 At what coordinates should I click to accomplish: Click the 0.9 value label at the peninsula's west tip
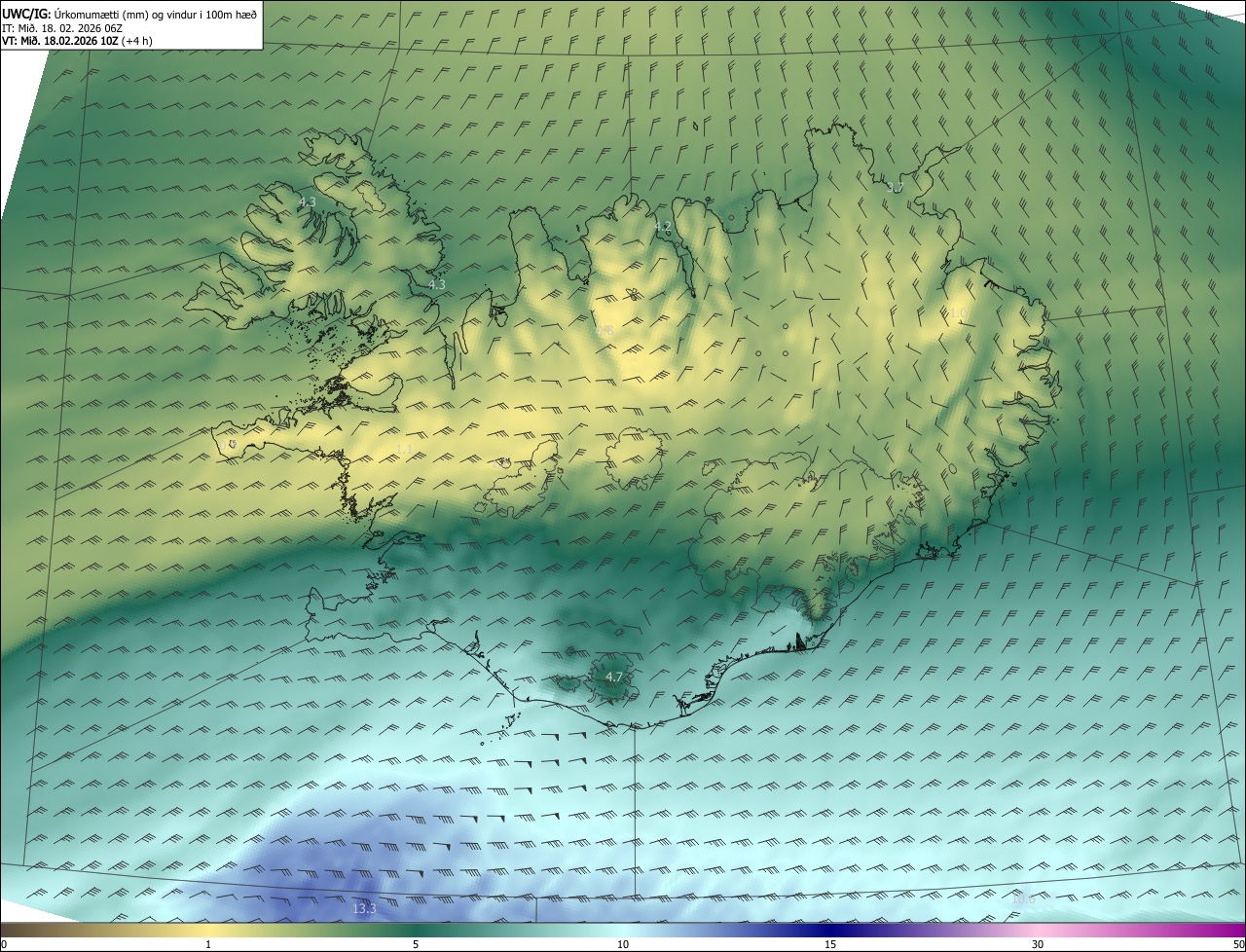[x=228, y=444]
